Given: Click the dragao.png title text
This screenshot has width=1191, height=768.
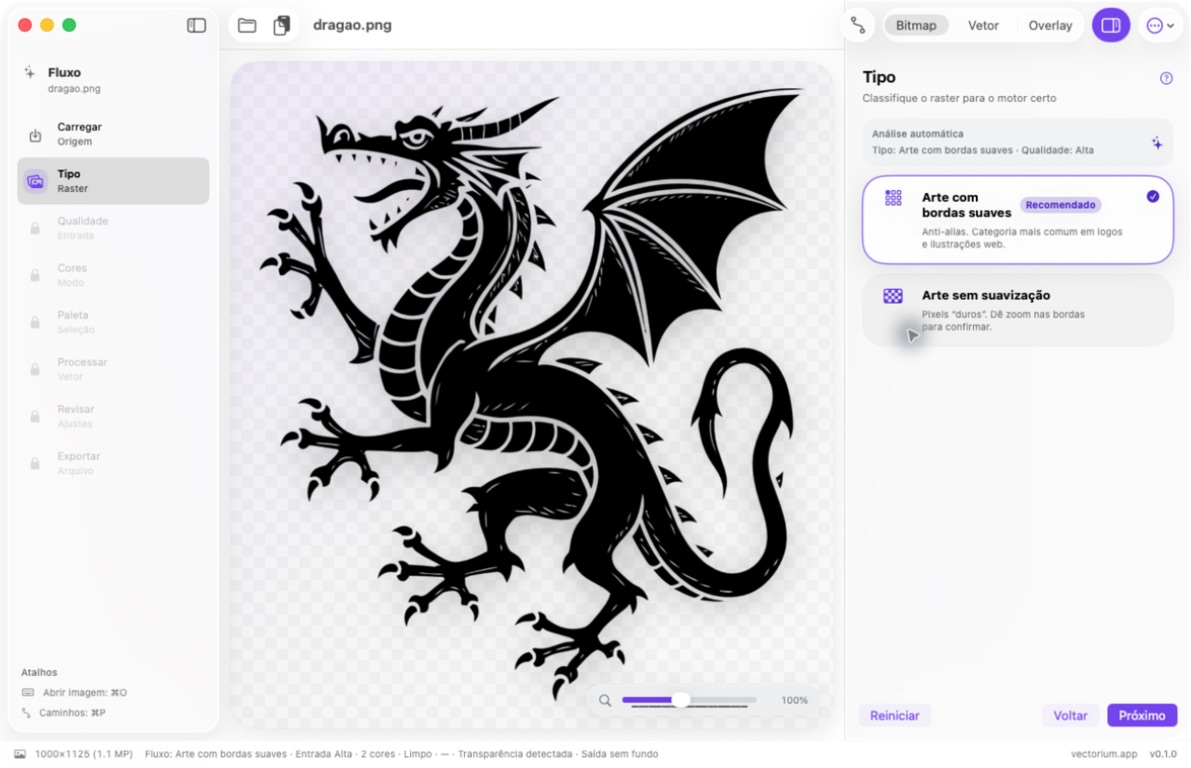Looking at the screenshot, I should [352, 25].
